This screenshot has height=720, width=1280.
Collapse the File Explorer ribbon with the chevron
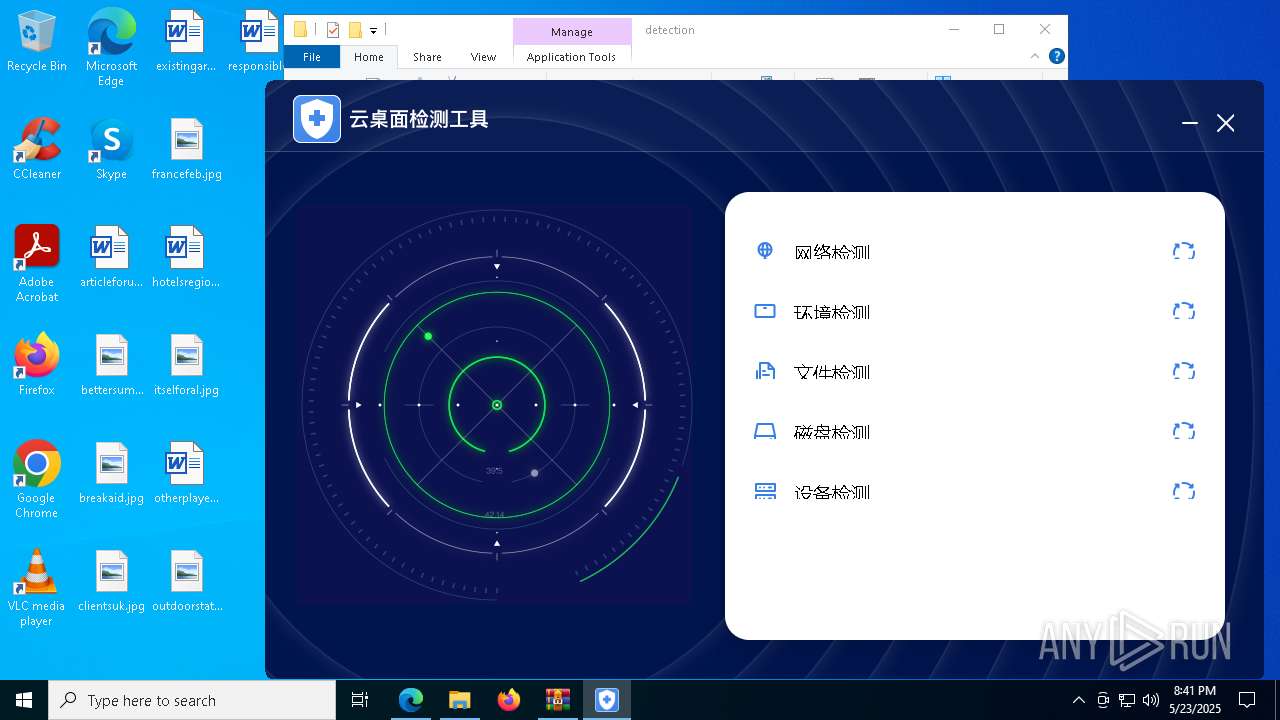1036,57
